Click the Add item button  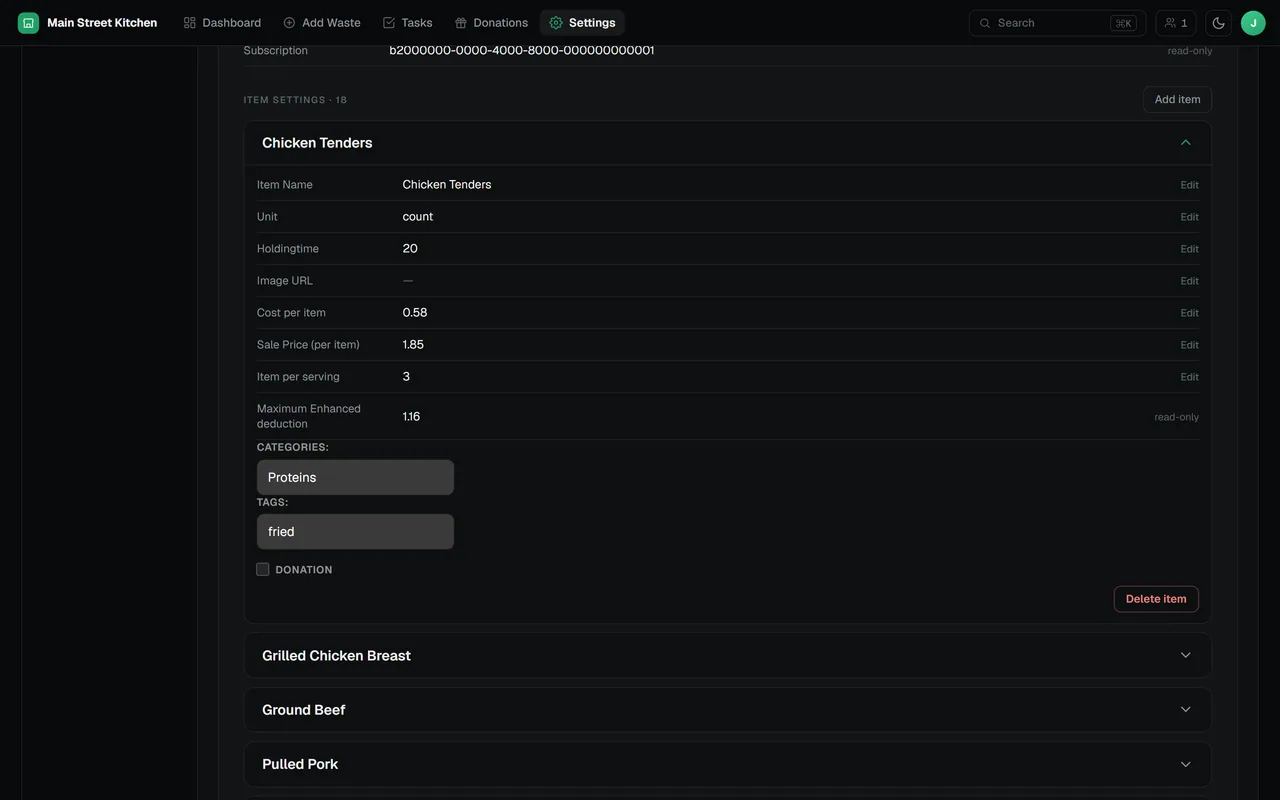point(1177,99)
